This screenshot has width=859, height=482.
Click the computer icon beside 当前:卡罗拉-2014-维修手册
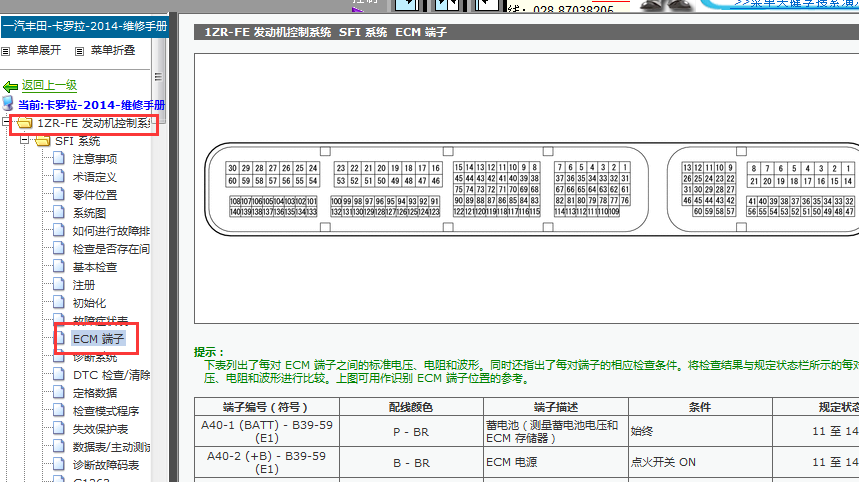click(x=8, y=103)
